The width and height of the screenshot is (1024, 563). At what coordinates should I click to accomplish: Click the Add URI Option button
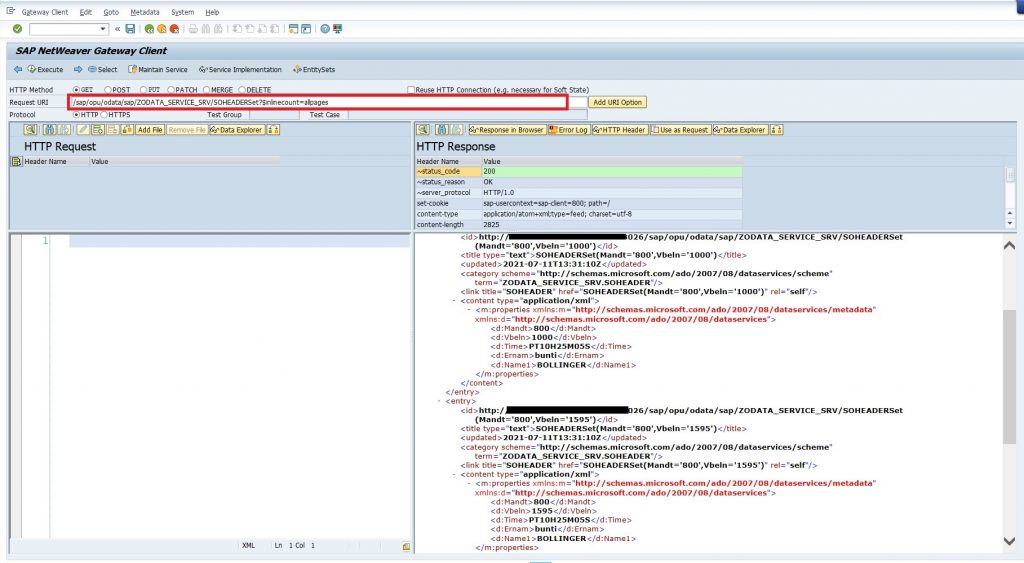click(x=617, y=102)
